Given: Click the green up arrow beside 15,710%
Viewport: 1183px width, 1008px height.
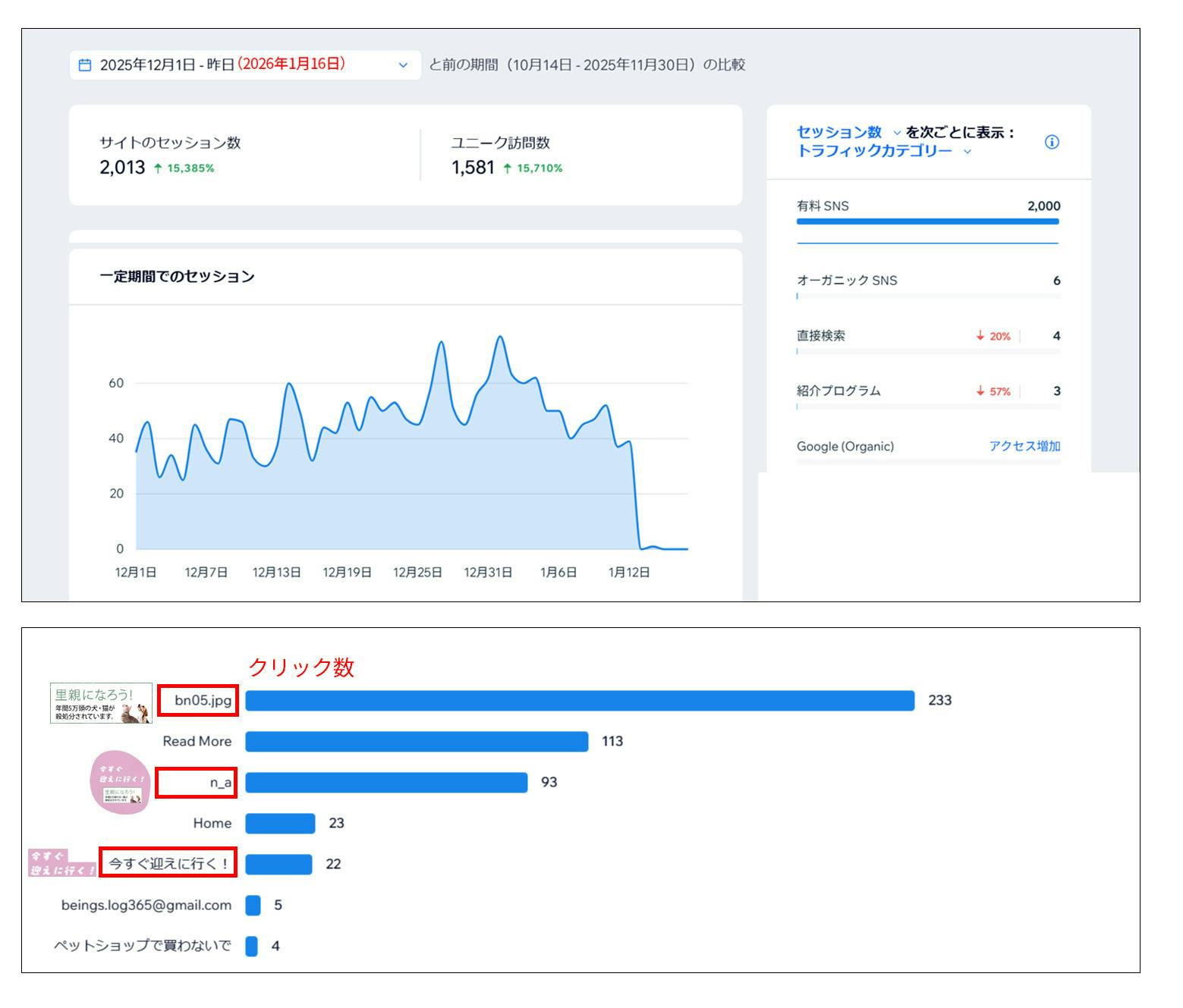Looking at the screenshot, I should 507,168.
